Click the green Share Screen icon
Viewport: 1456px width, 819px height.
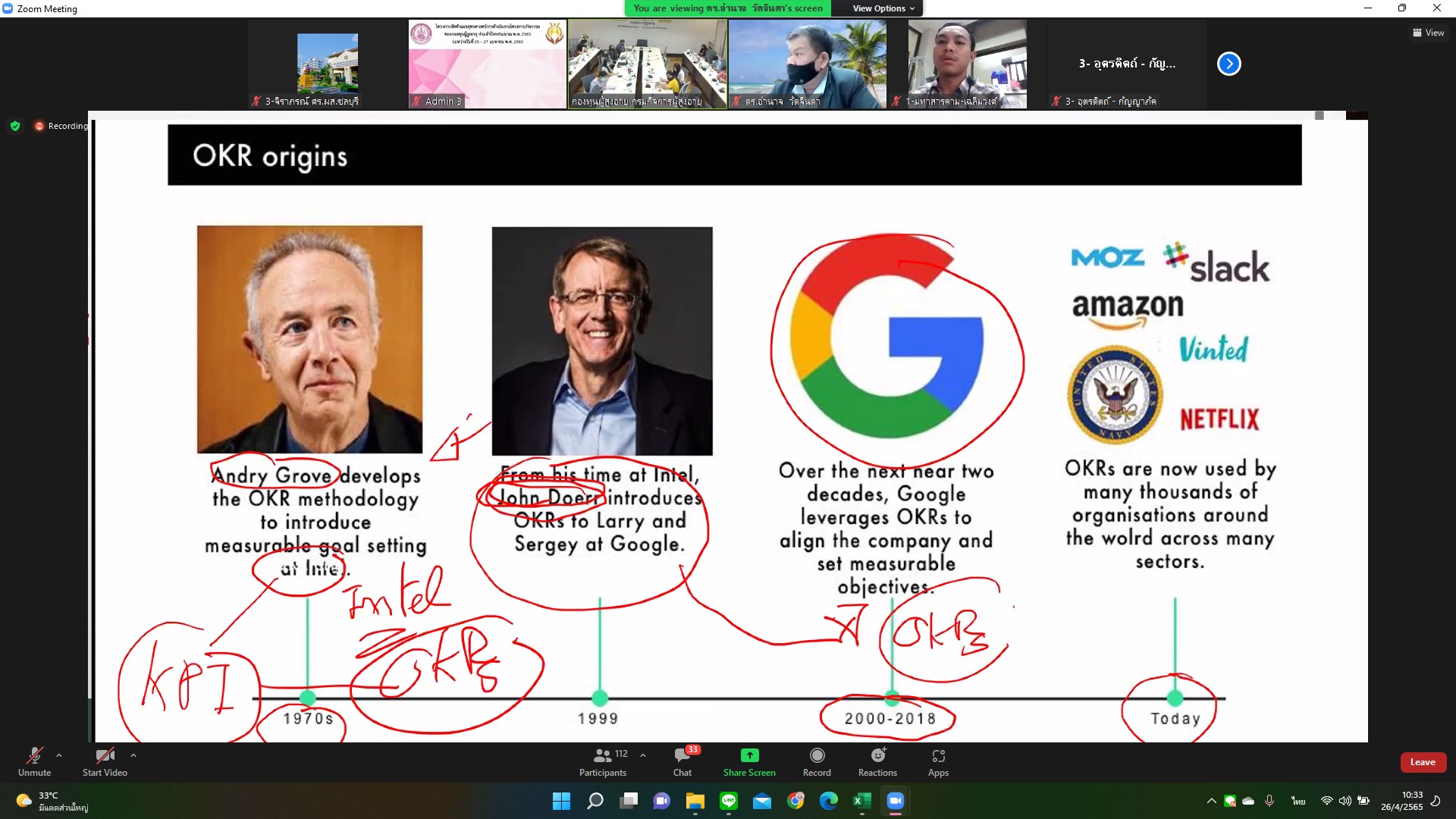click(749, 755)
